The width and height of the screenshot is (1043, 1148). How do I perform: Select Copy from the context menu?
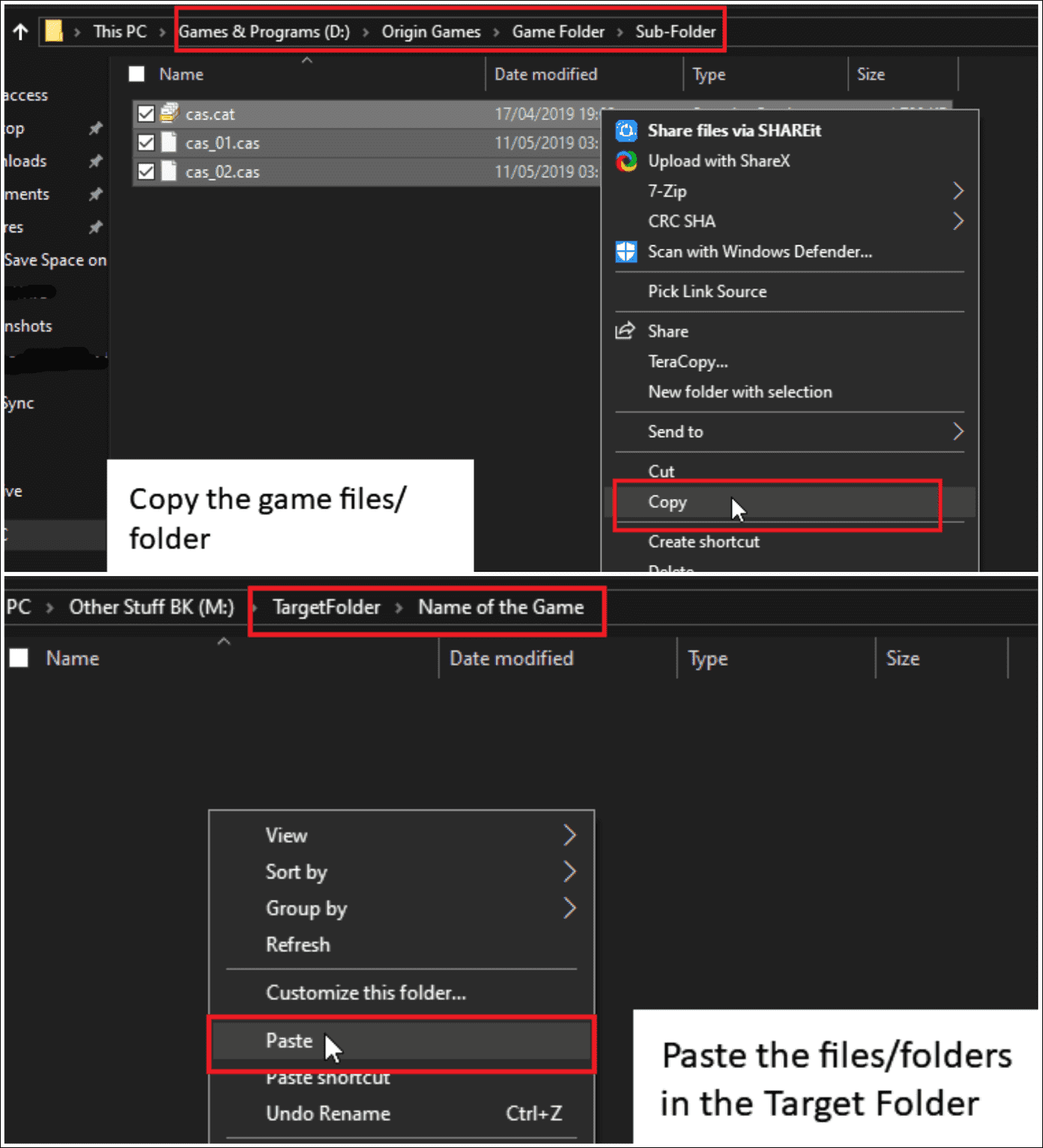point(667,502)
